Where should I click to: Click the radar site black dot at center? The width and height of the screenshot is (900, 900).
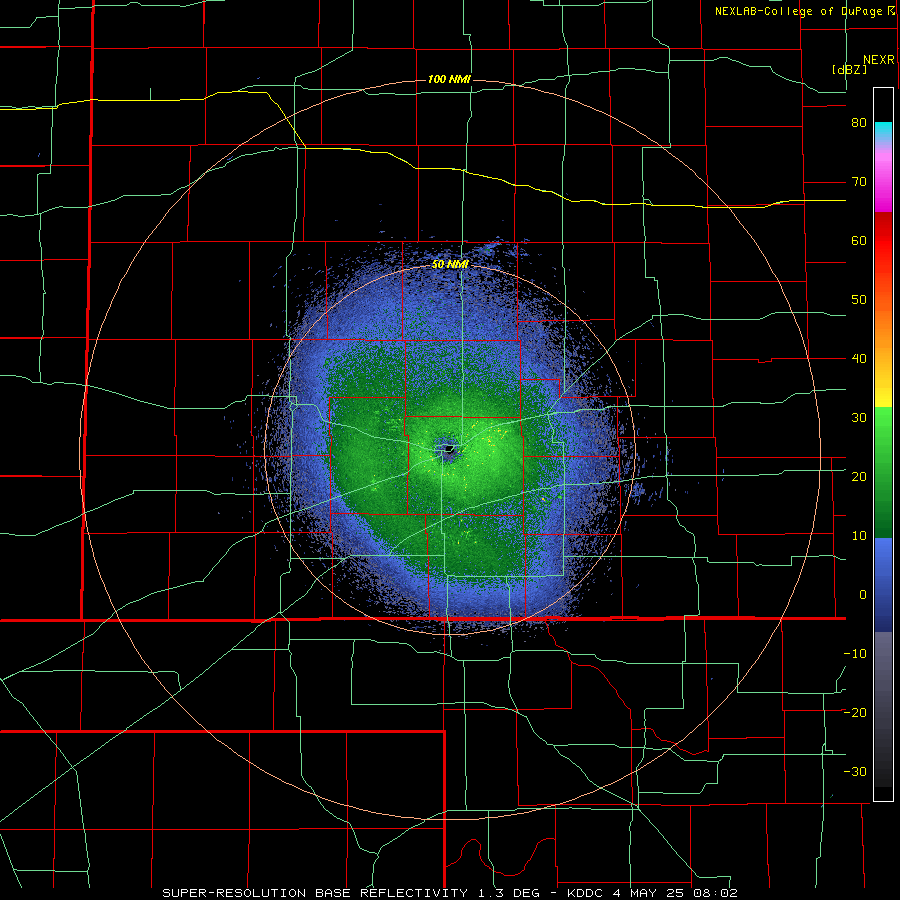[449, 448]
